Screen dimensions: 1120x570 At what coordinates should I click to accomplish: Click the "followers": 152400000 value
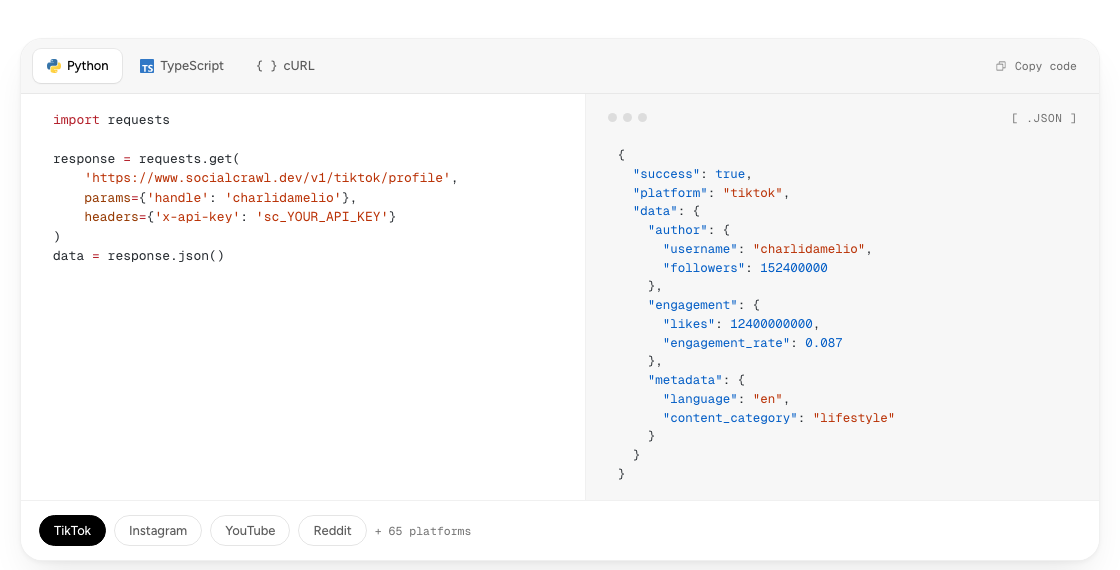pyautogui.click(x=794, y=268)
